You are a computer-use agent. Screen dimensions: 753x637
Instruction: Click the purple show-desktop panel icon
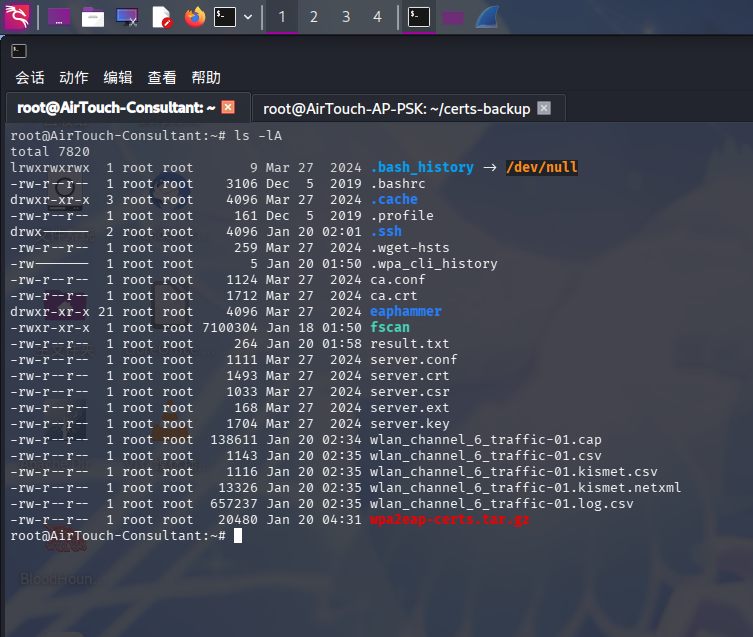(59, 17)
